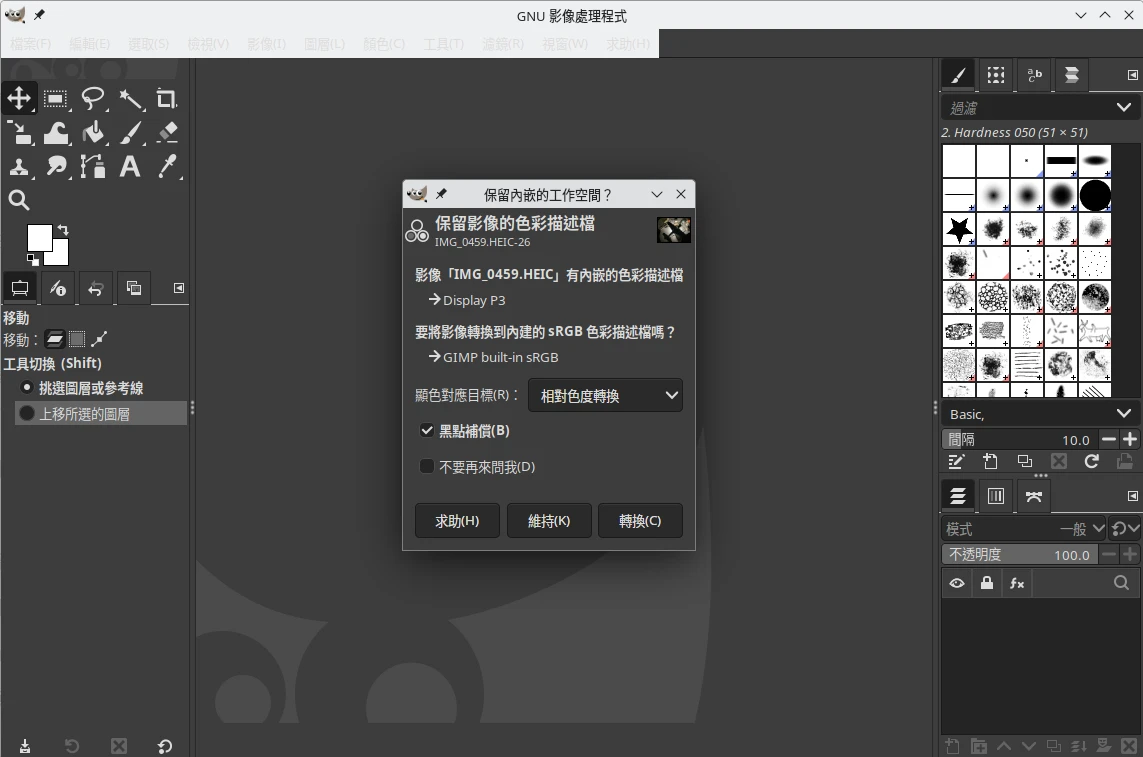Open the 濾鏡(R) menu

pyautogui.click(x=503, y=44)
